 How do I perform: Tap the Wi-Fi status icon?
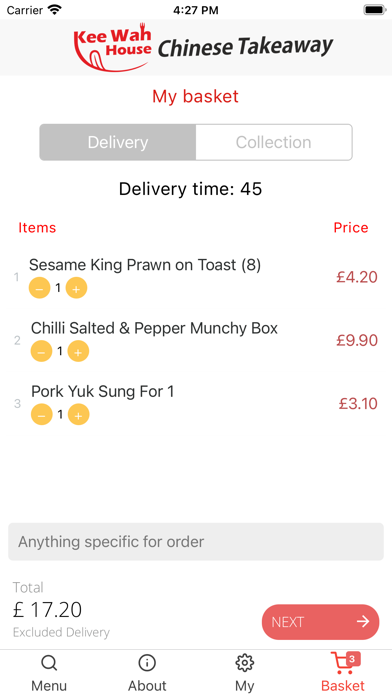pos(55,10)
